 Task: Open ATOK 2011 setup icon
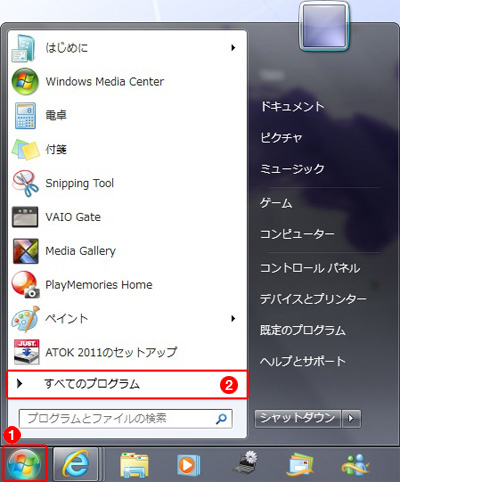[x=26, y=352]
